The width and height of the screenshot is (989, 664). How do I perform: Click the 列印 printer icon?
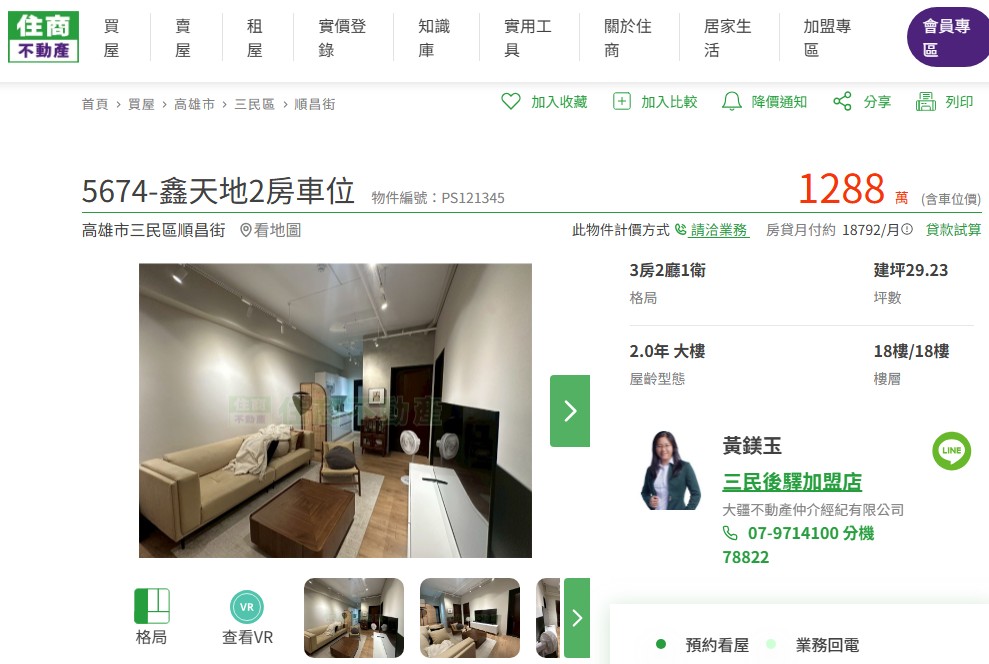pos(926,102)
